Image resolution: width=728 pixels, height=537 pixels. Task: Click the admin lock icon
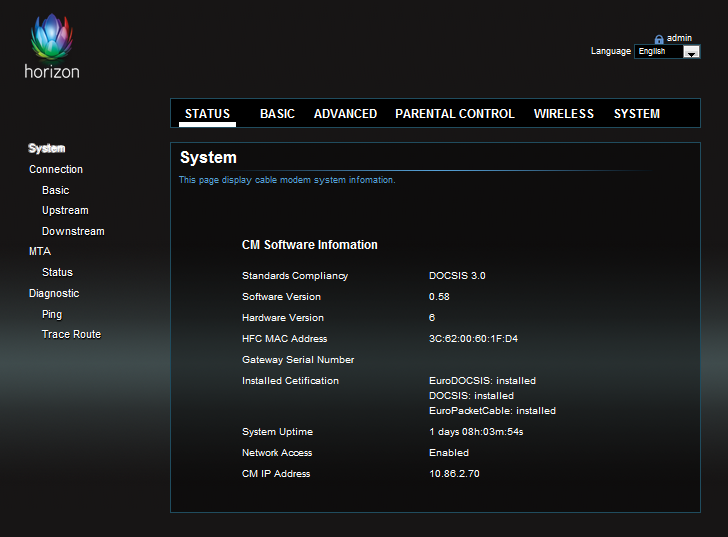pyautogui.click(x=658, y=39)
